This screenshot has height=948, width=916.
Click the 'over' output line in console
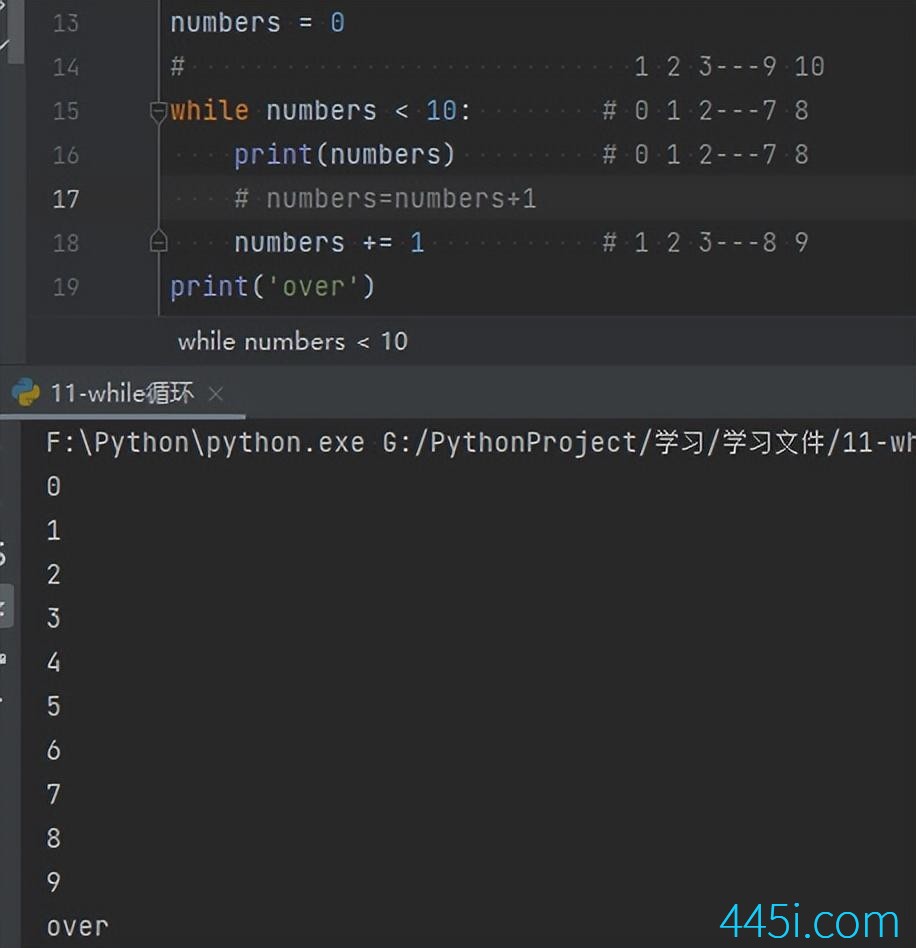pos(78,926)
